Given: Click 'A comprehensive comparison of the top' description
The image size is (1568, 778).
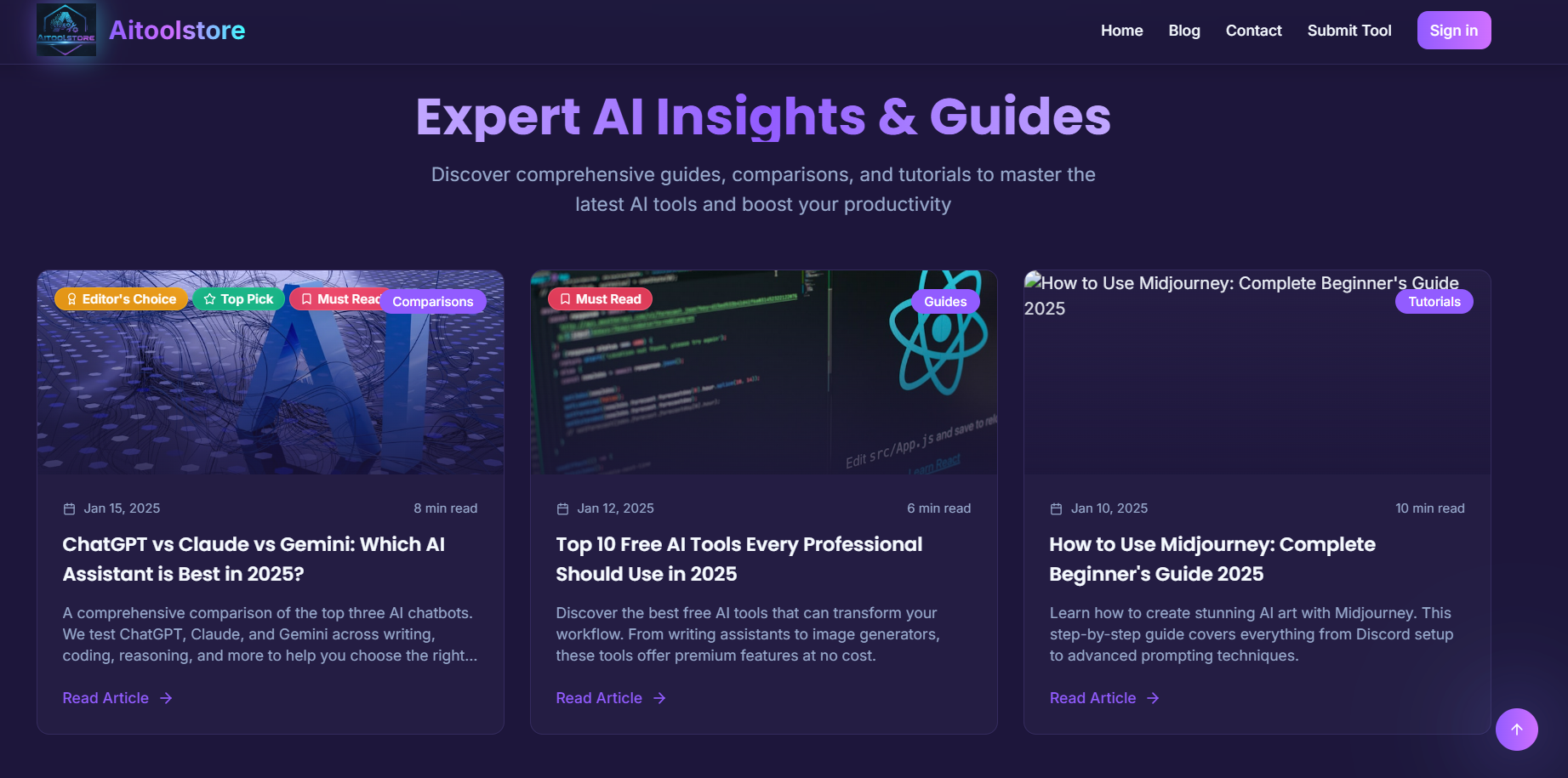Looking at the screenshot, I should 270,634.
